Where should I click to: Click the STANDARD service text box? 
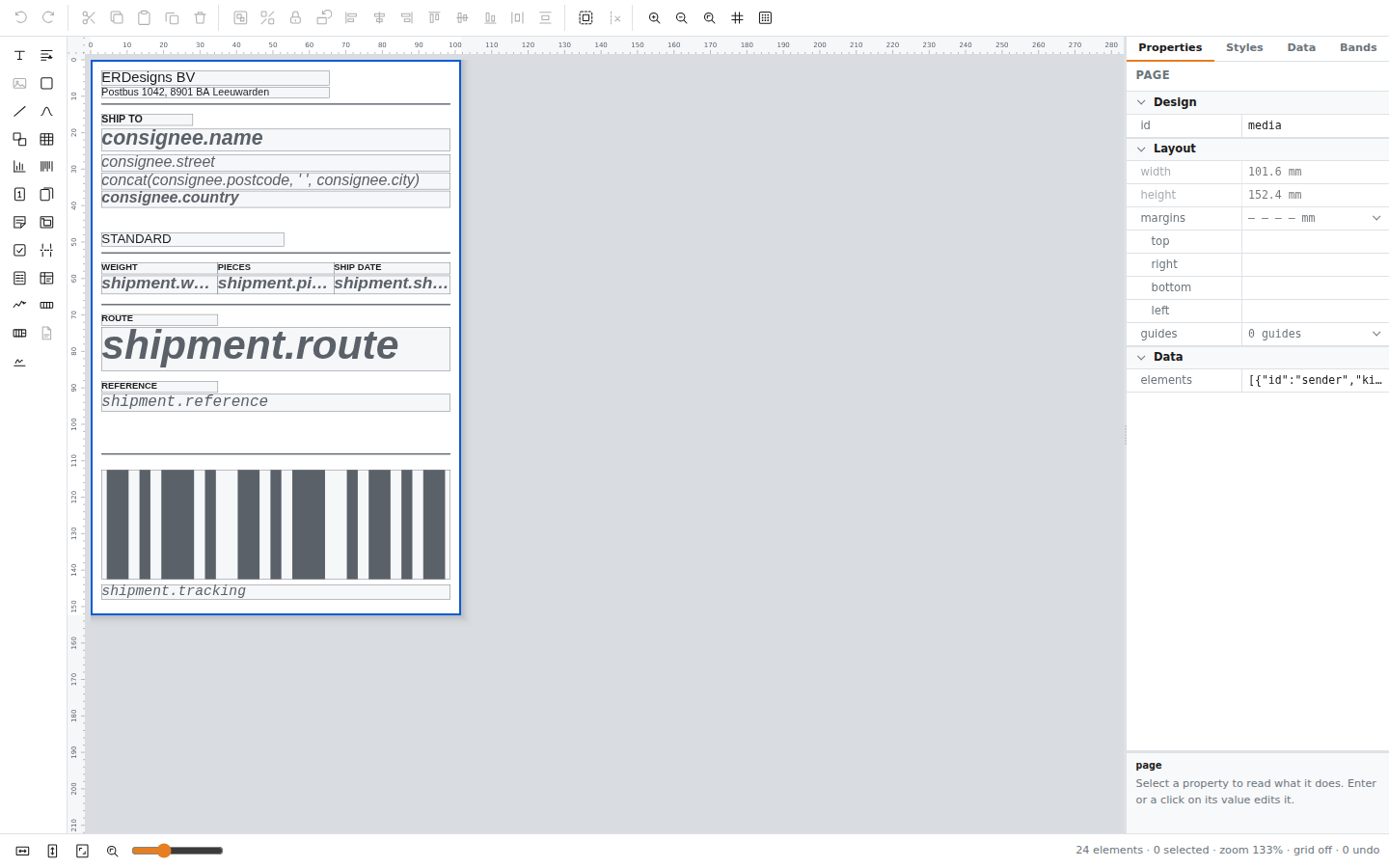[x=193, y=239]
